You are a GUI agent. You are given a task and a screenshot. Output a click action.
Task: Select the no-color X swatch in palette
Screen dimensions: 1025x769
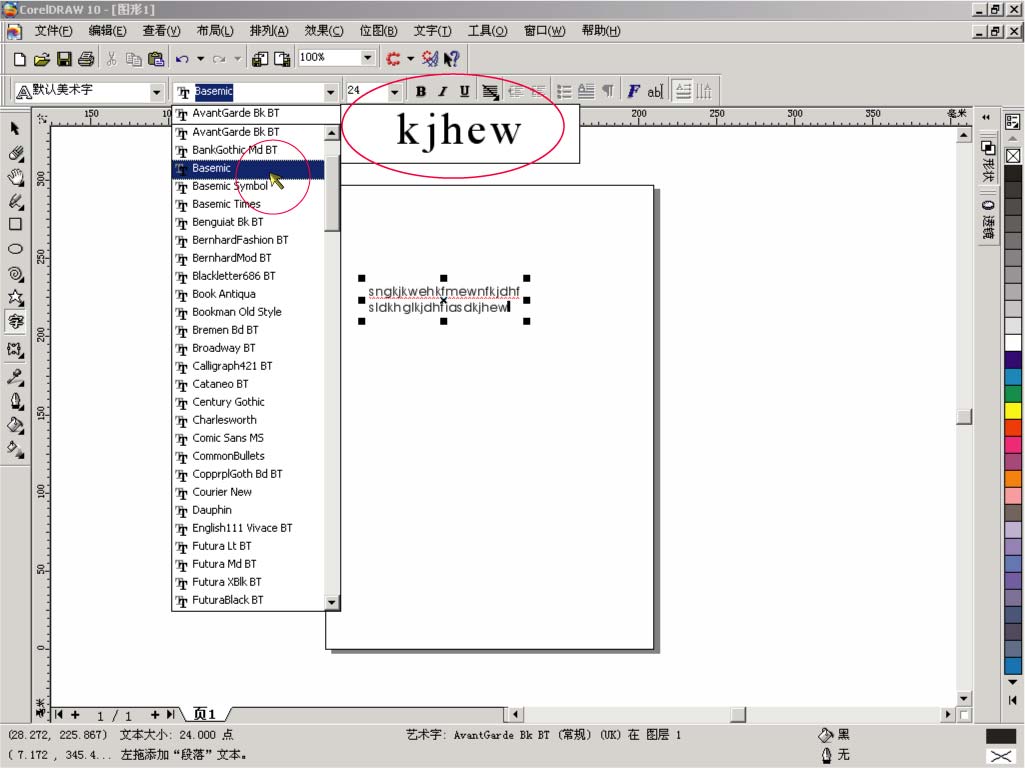[1013, 156]
